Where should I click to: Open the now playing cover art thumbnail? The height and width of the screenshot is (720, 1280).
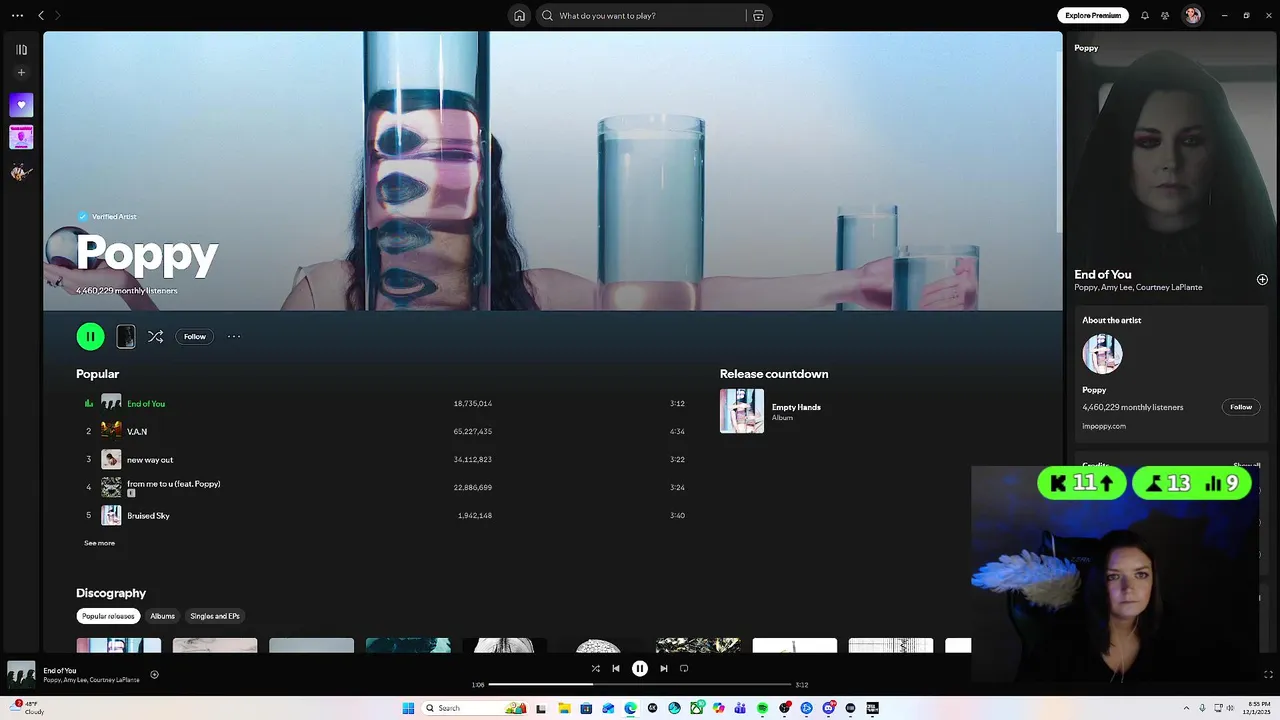[21, 675]
